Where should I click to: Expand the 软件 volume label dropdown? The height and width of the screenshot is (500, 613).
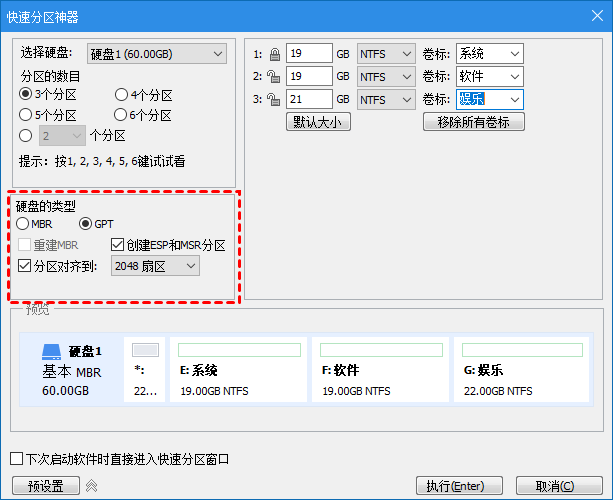point(515,77)
